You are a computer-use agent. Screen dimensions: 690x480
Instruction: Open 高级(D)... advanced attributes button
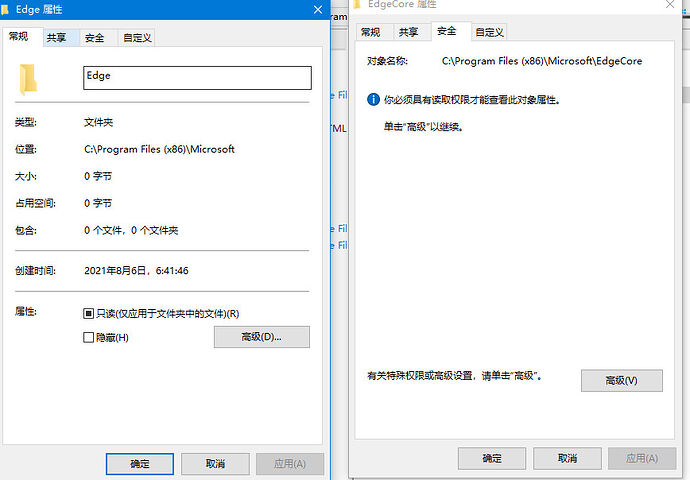click(x=261, y=337)
